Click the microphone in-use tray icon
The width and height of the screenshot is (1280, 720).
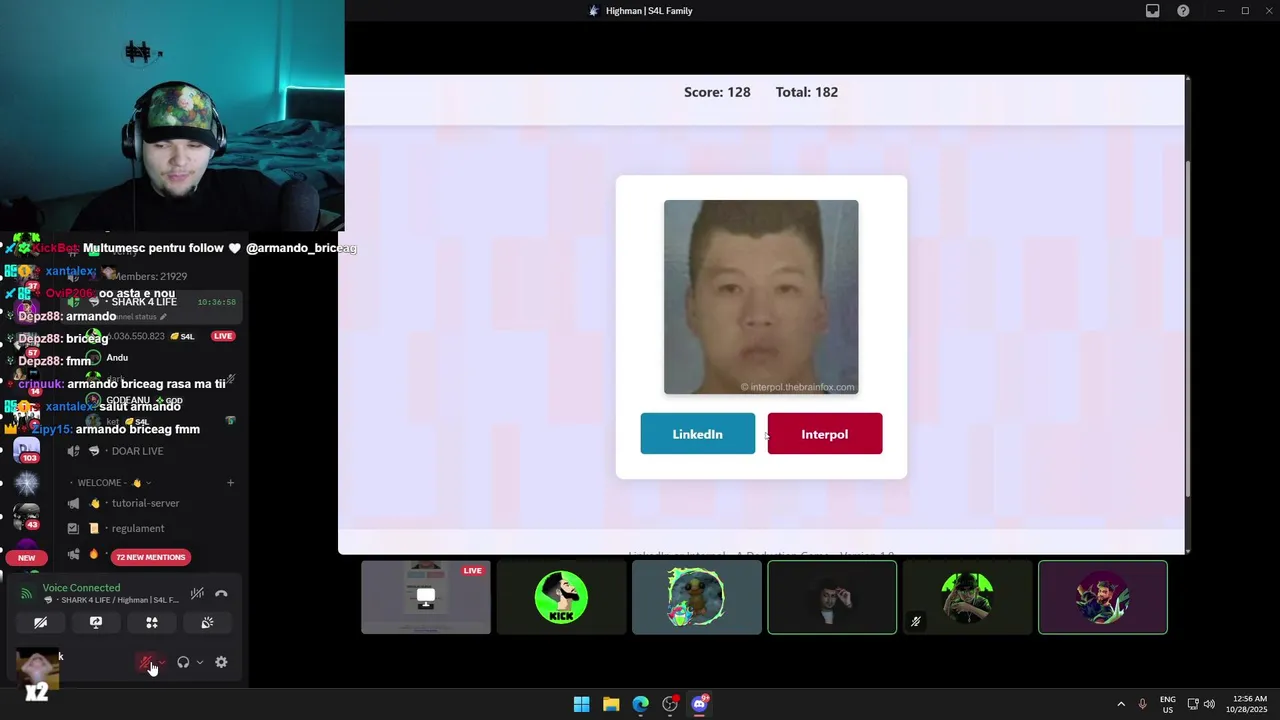(1142, 704)
